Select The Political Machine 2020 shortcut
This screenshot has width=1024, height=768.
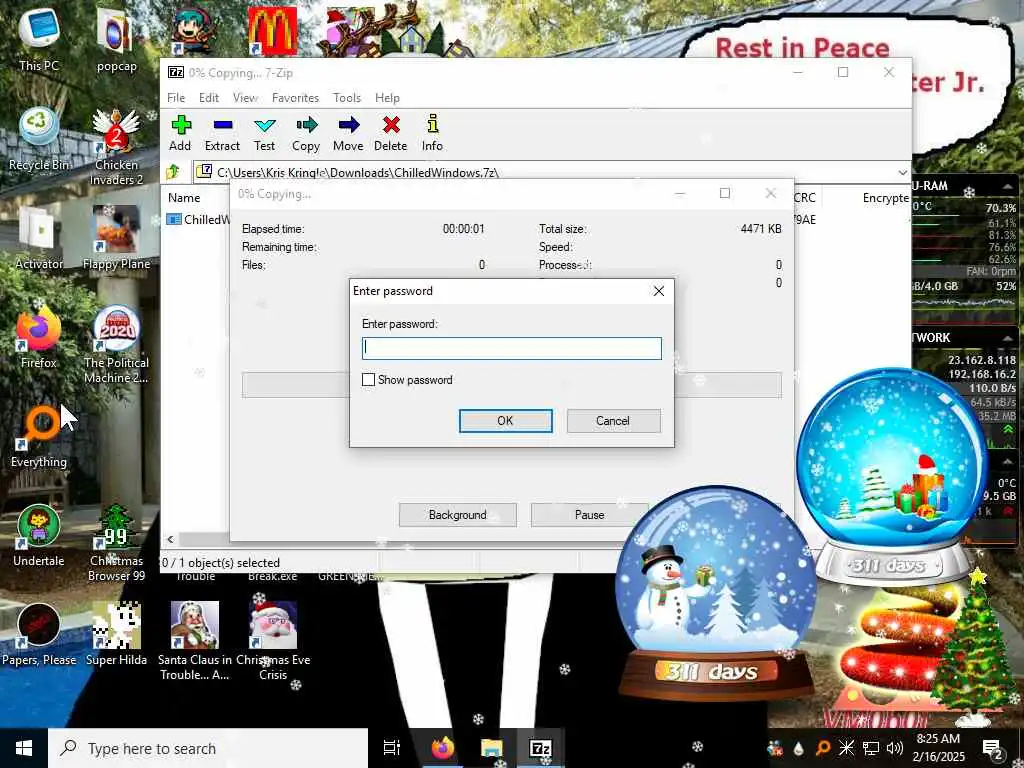(x=116, y=344)
